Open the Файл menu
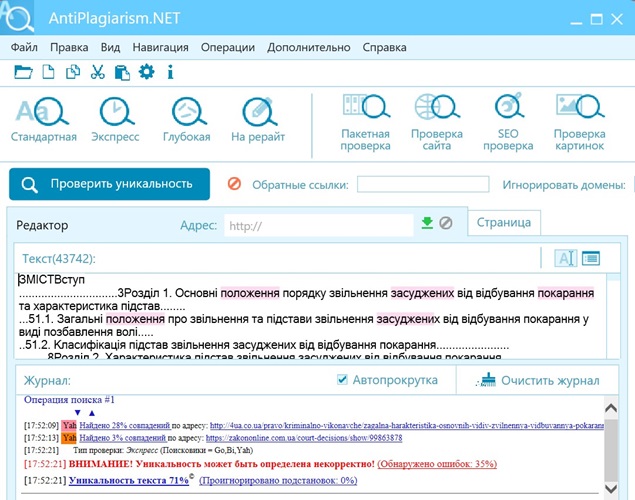Viewport: 635px width, 500px height. pyautogui.click(x=24, y=47)
